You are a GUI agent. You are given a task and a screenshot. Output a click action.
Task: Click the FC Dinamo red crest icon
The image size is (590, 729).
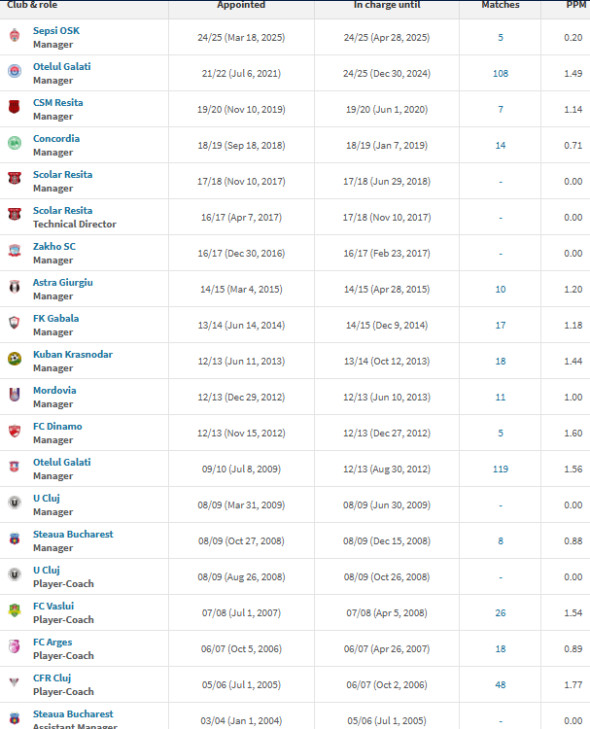(14, 431)
